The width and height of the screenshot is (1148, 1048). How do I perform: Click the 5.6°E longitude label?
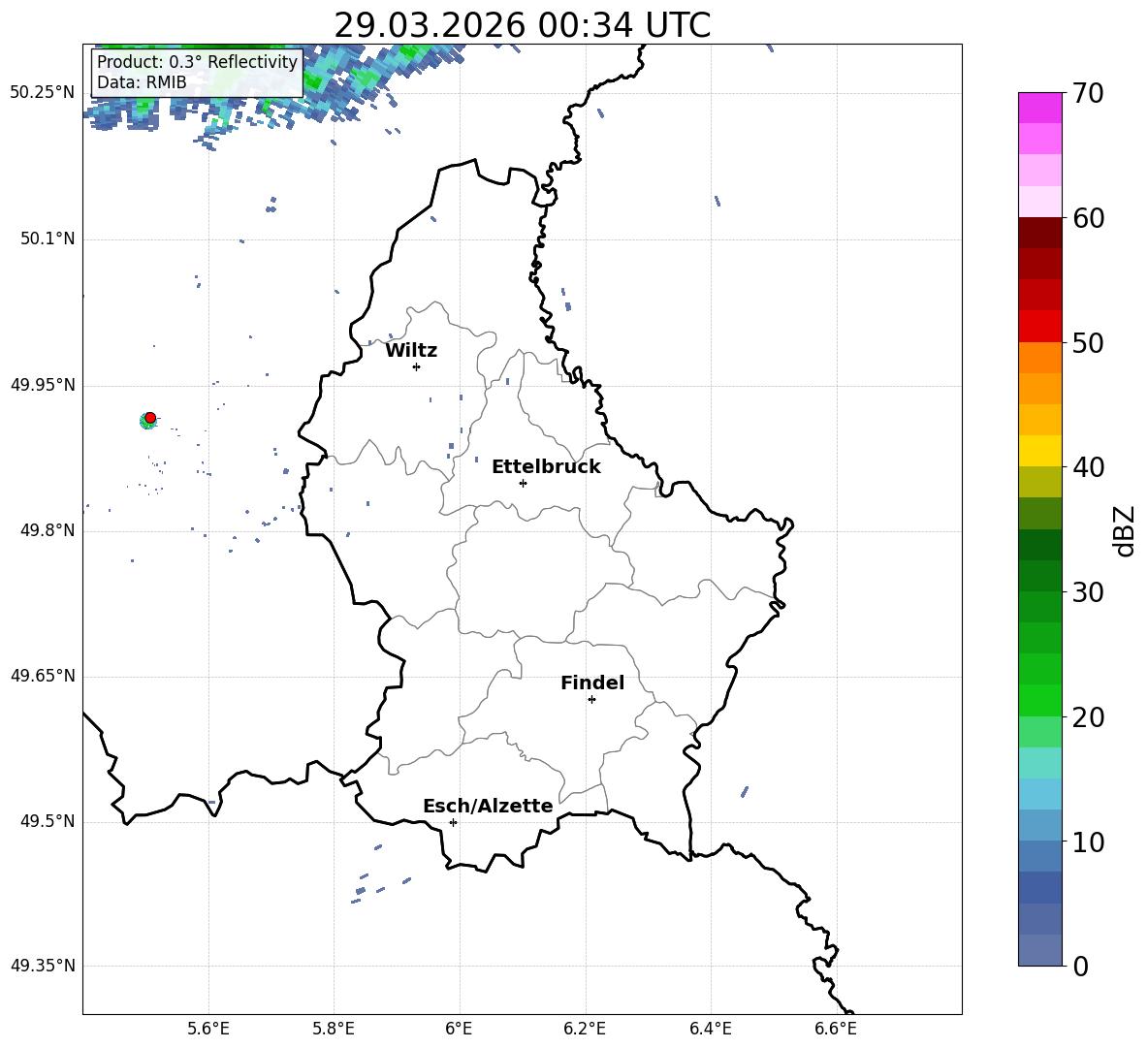point(208,1029)
